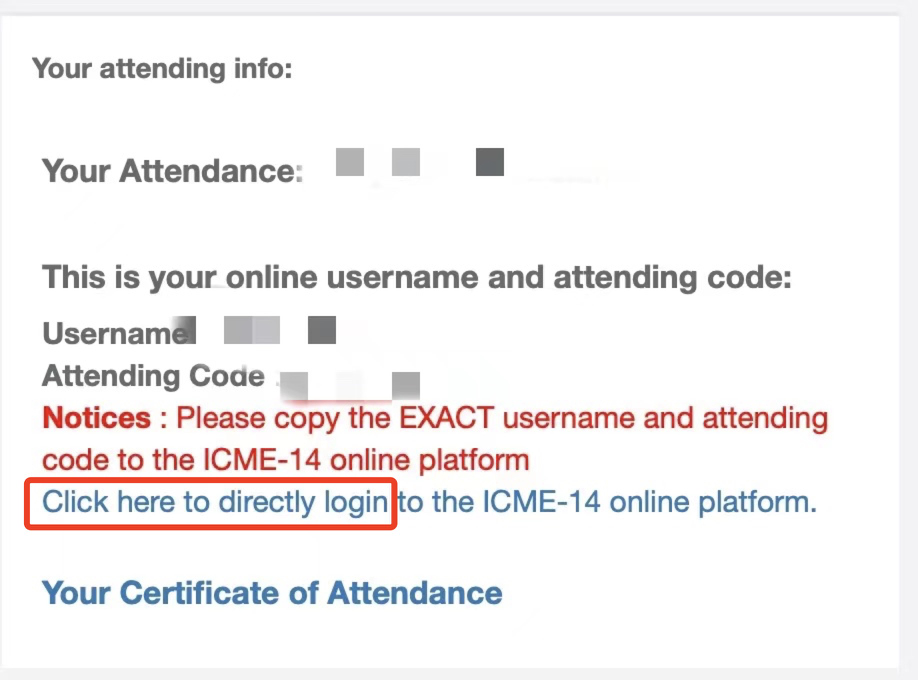Open the "Your Certificate of Attendance" link

coord(272,592)
